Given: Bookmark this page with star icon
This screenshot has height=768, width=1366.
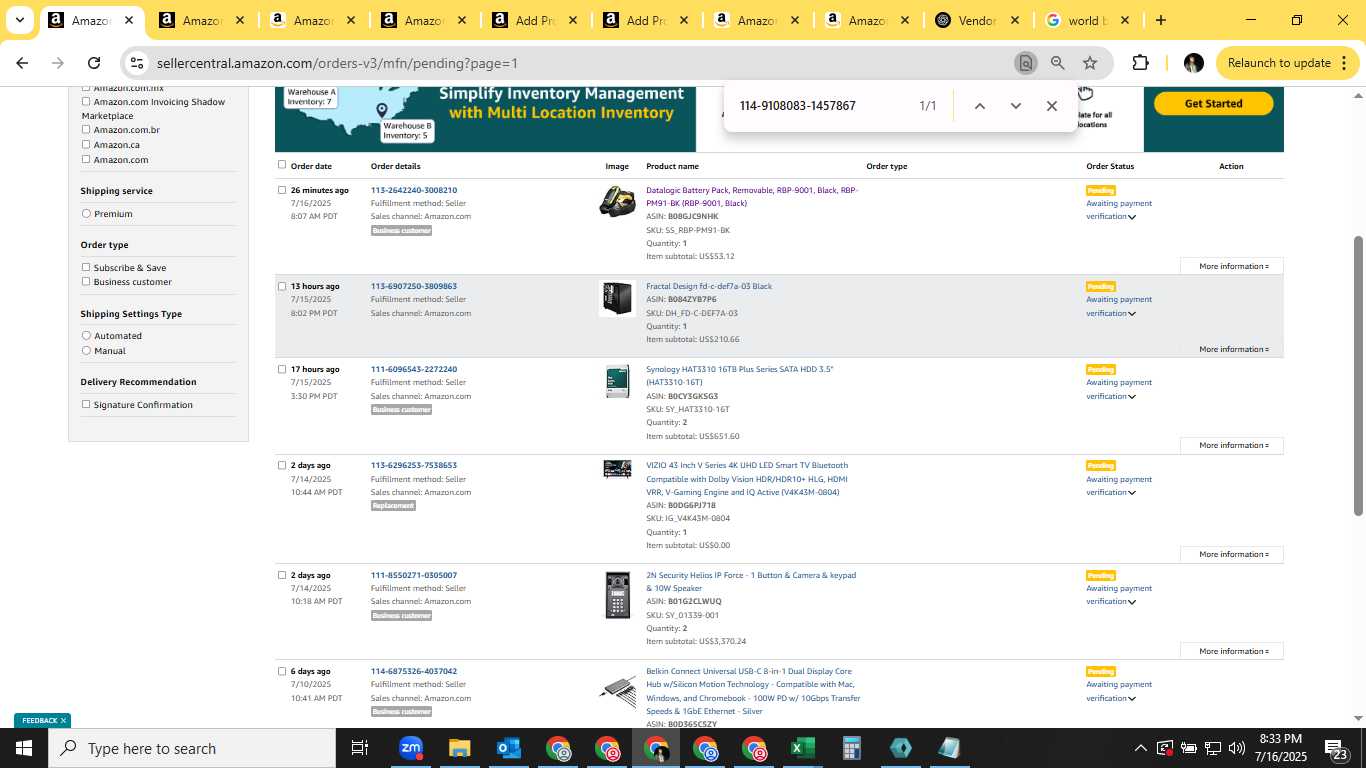Looking at the screenshot, I should [x=1090, y=63].
